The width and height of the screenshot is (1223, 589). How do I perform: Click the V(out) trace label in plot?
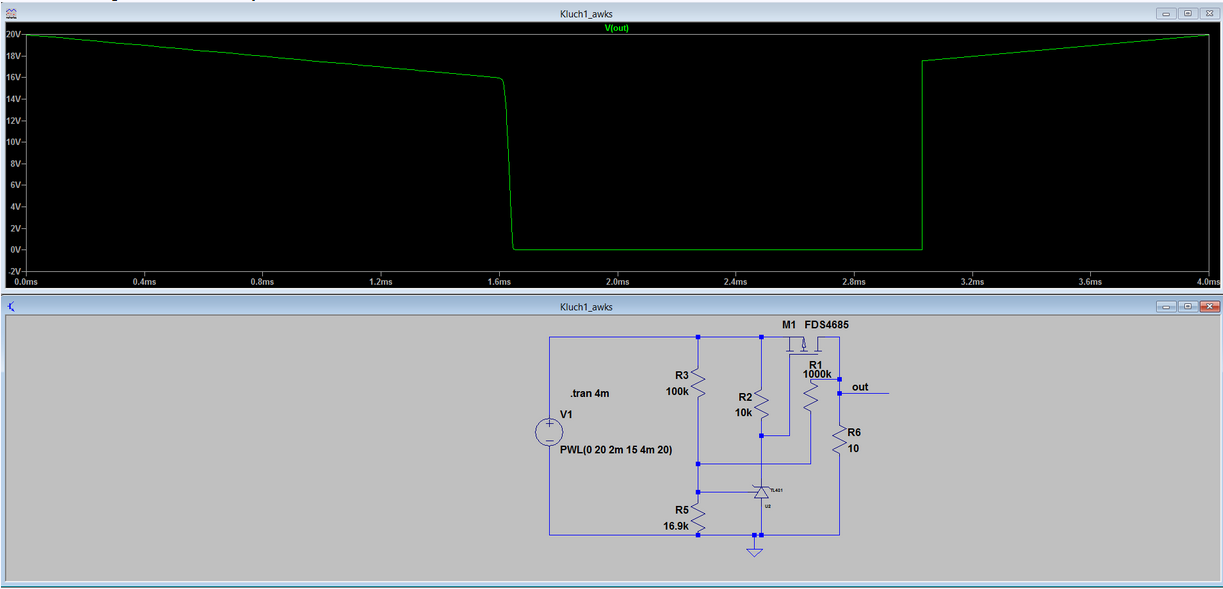[x=616, y=28]
